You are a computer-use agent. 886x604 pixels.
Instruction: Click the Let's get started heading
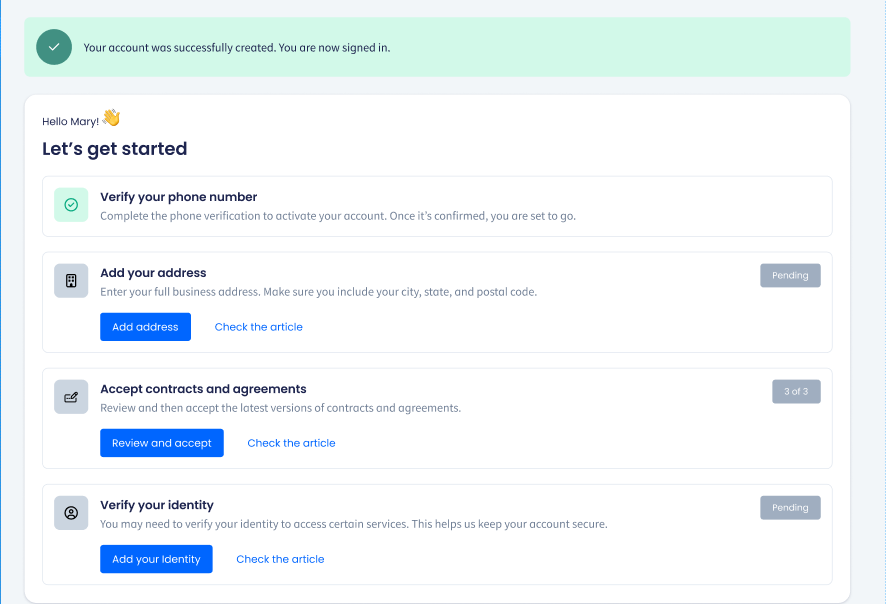pos(113,148)
